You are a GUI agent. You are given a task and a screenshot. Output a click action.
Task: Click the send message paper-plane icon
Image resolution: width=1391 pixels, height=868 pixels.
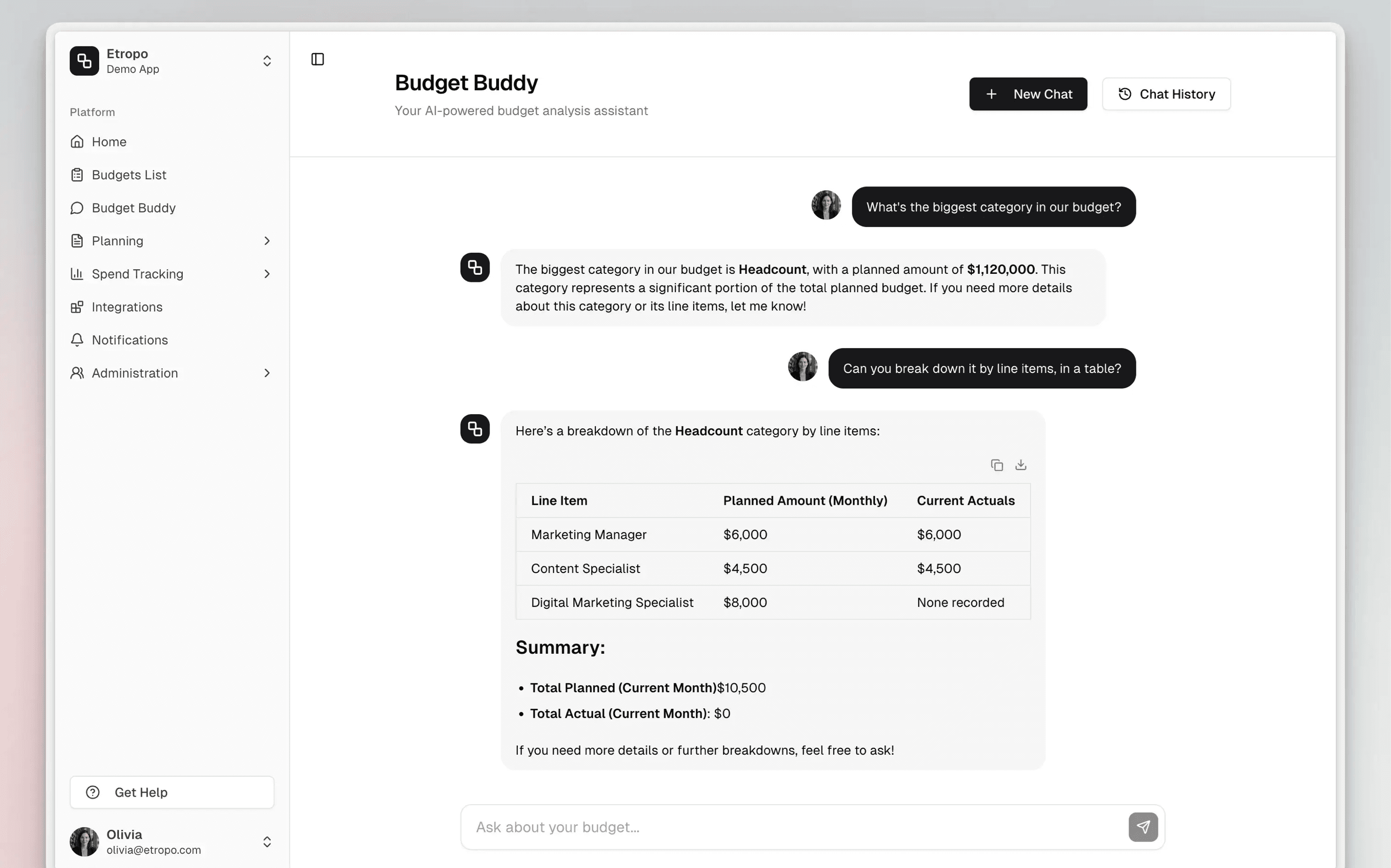1142,827
